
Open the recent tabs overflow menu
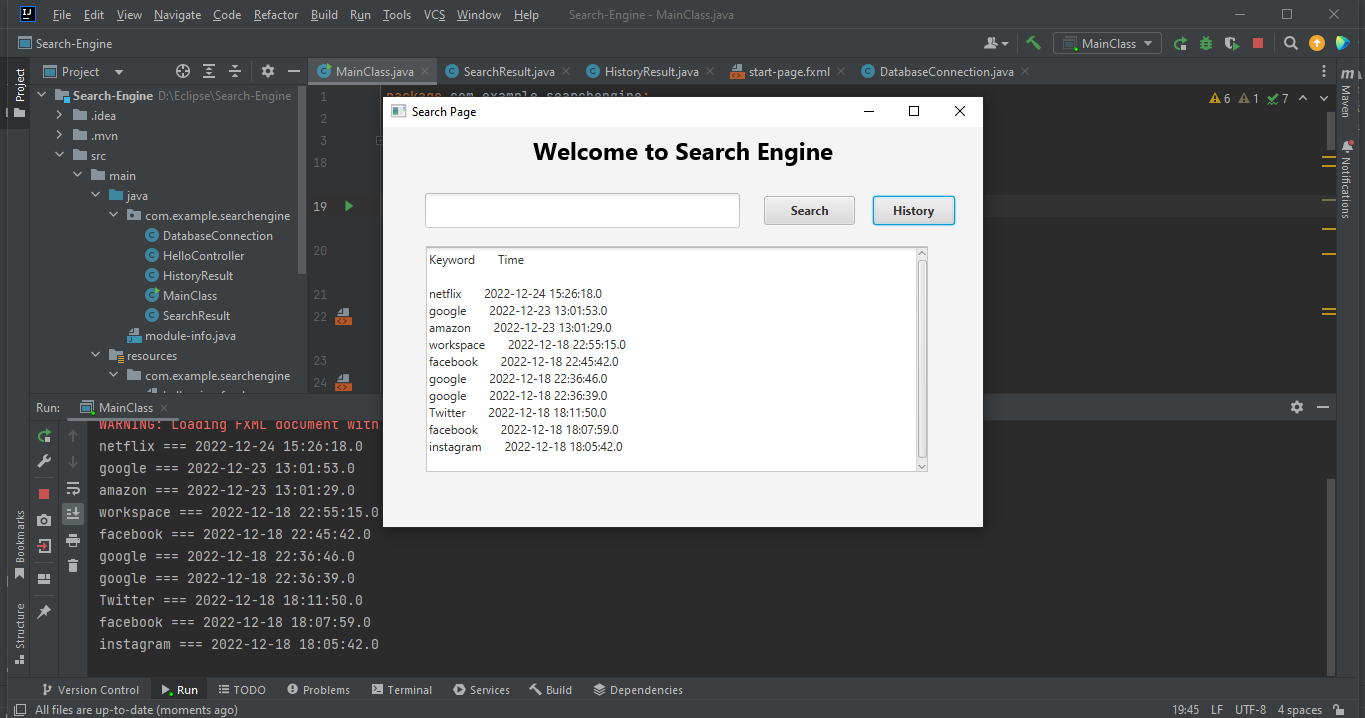pos(1325,71)
